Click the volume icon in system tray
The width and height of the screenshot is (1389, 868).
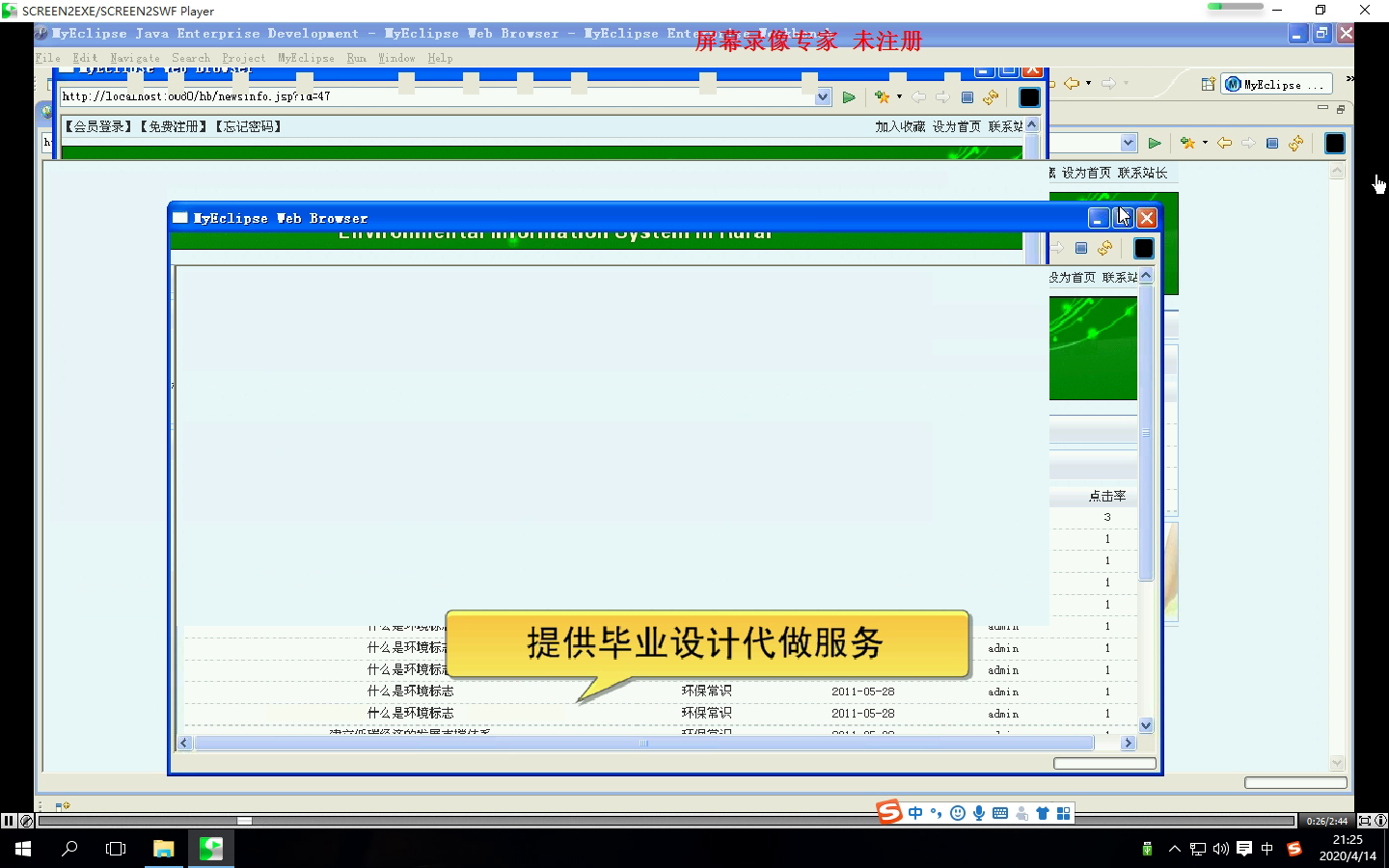click(x=1221, y=849)
